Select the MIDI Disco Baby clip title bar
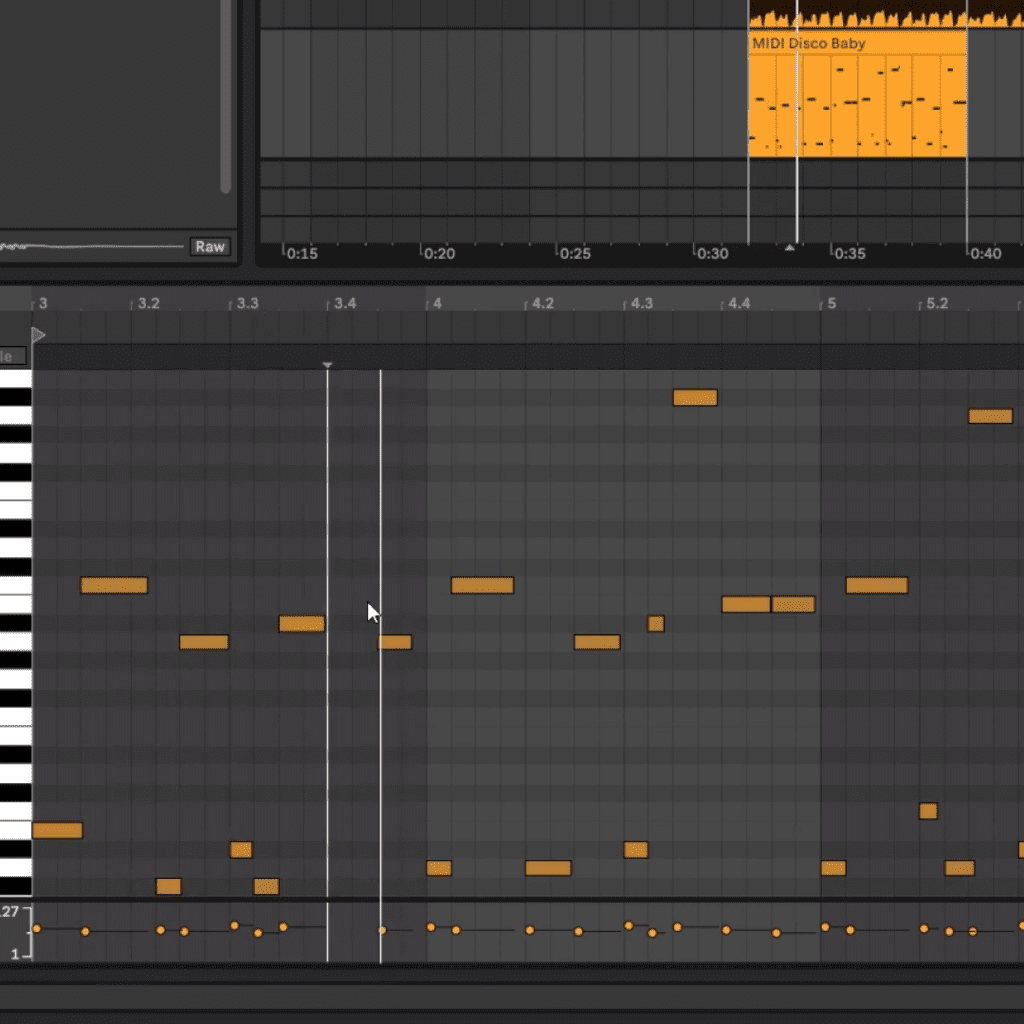The image size is (1024, 1024). pos(857,43)
